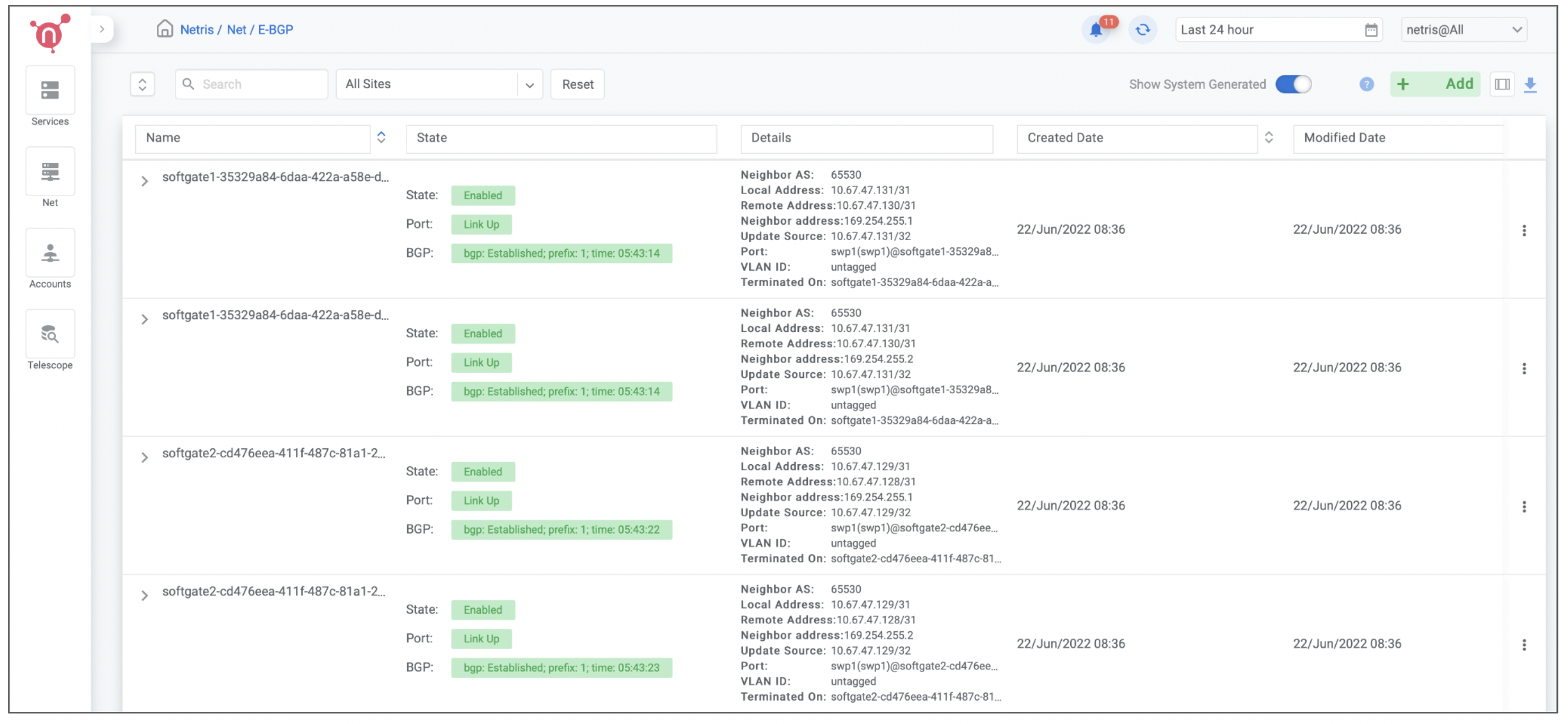Download the E-BGP table data
Screen dimensions: 1568x724
coord(1531,84)
